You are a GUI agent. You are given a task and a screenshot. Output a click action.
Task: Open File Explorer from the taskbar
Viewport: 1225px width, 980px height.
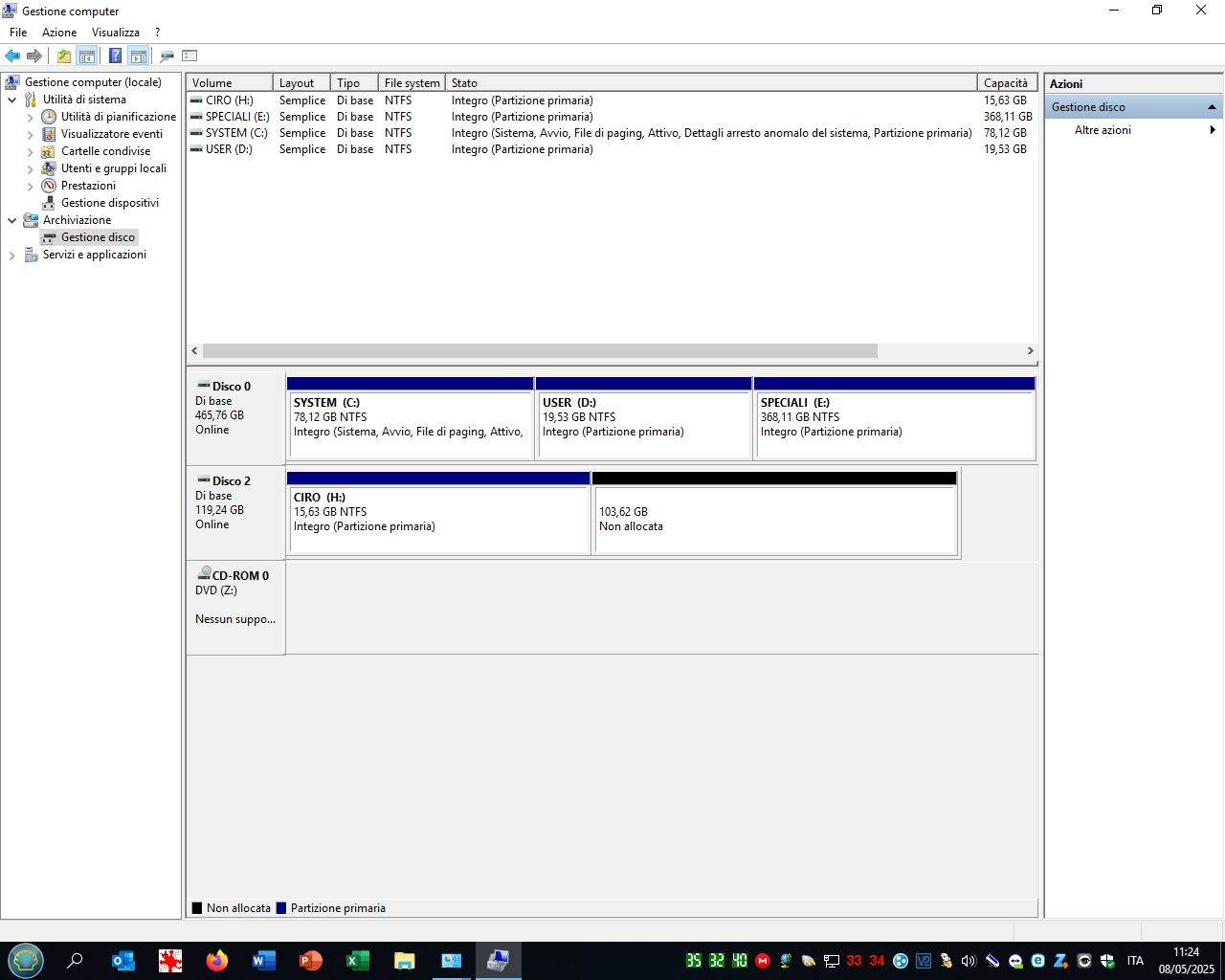point(405,961)
